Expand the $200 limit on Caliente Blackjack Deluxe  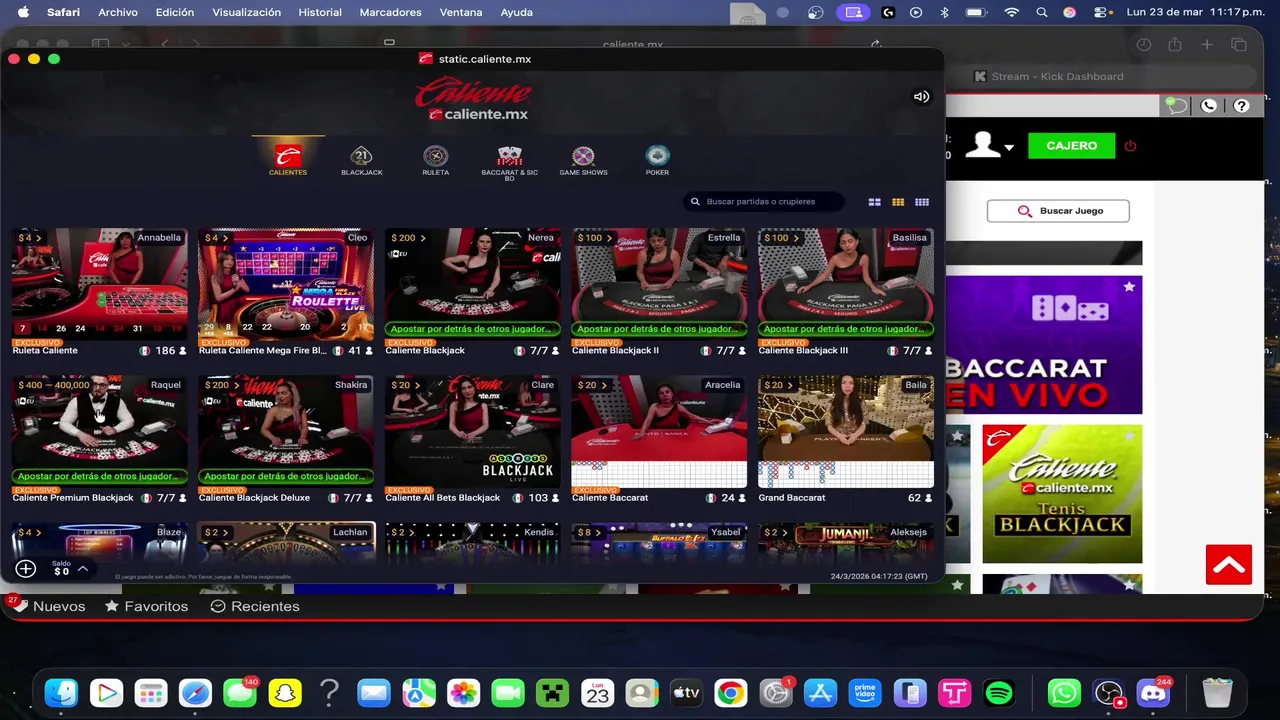coord(222,385)
